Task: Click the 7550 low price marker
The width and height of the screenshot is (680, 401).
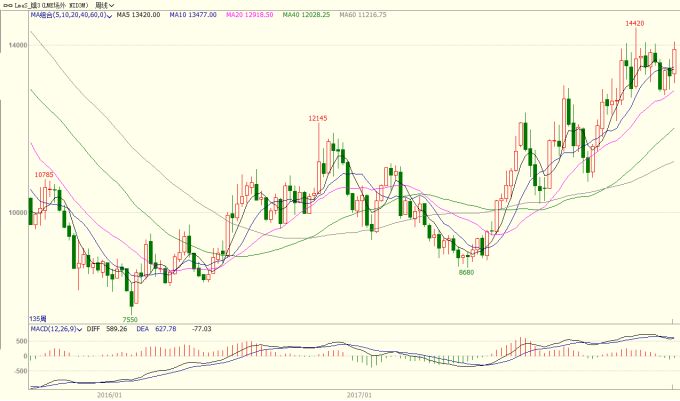Action: coord(130,319)
